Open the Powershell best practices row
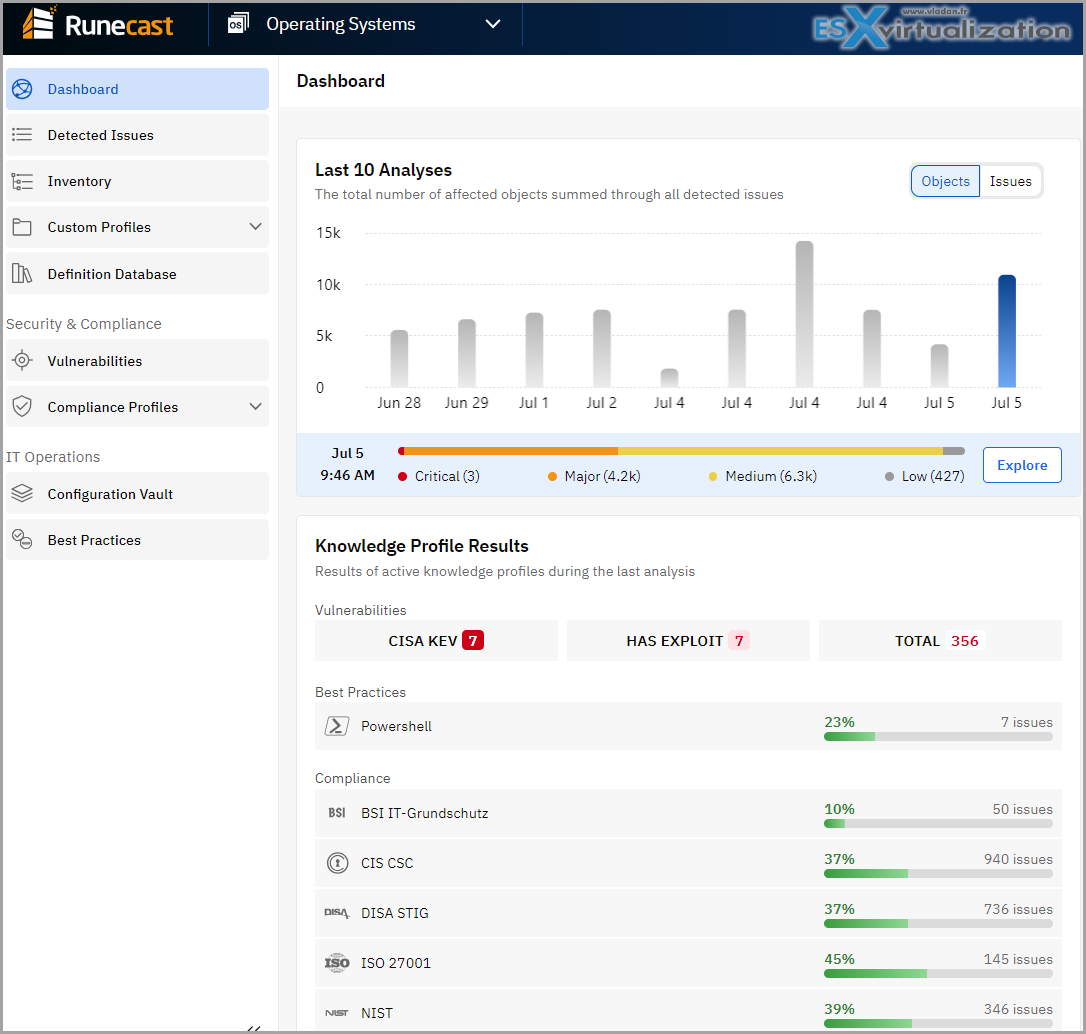Screen dimensions: 1086x1034 [x=688, y=726]
